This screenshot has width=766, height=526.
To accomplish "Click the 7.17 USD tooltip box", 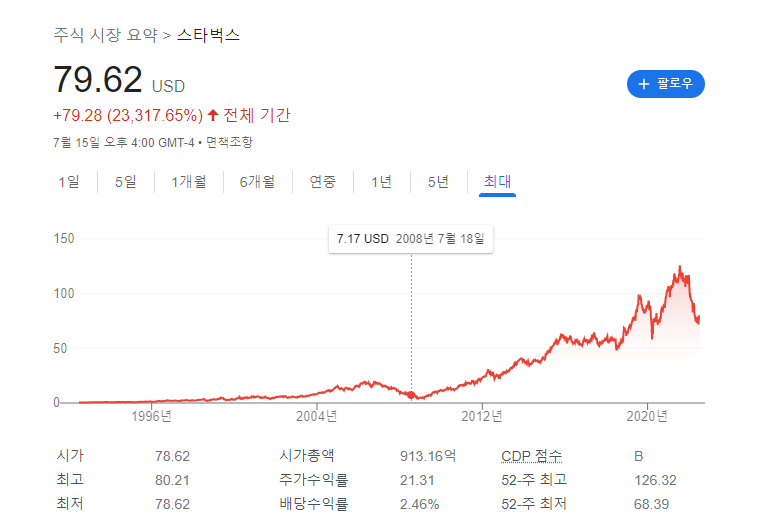I will click(x=411, y=239).
